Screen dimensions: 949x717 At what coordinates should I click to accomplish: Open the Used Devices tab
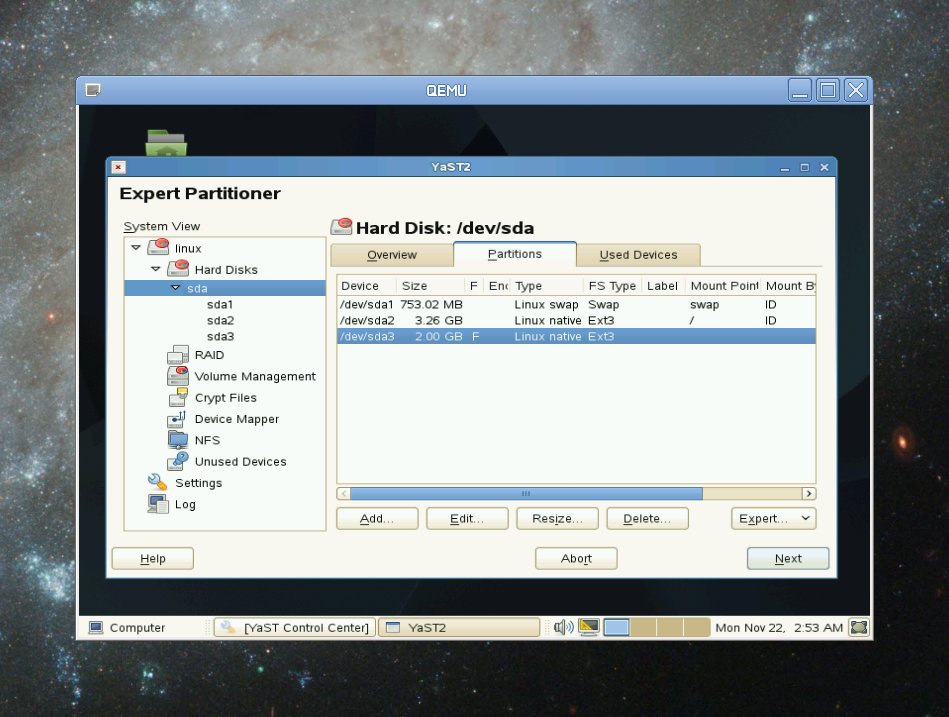(638, 254)
